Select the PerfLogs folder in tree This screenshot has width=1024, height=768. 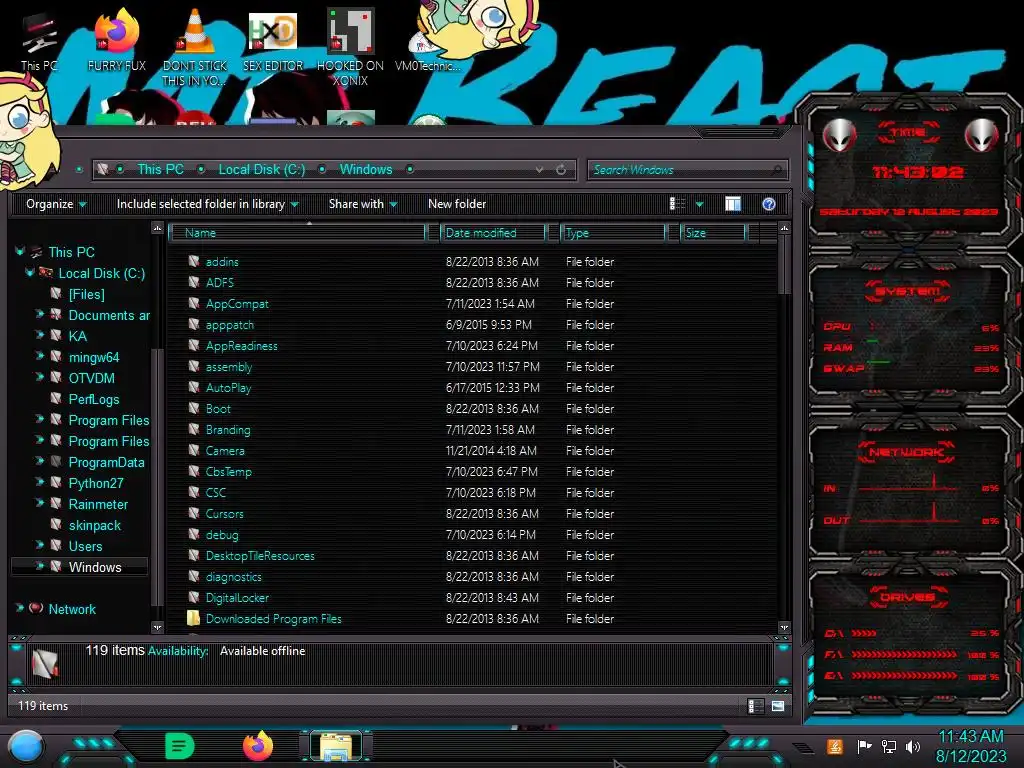94,399
